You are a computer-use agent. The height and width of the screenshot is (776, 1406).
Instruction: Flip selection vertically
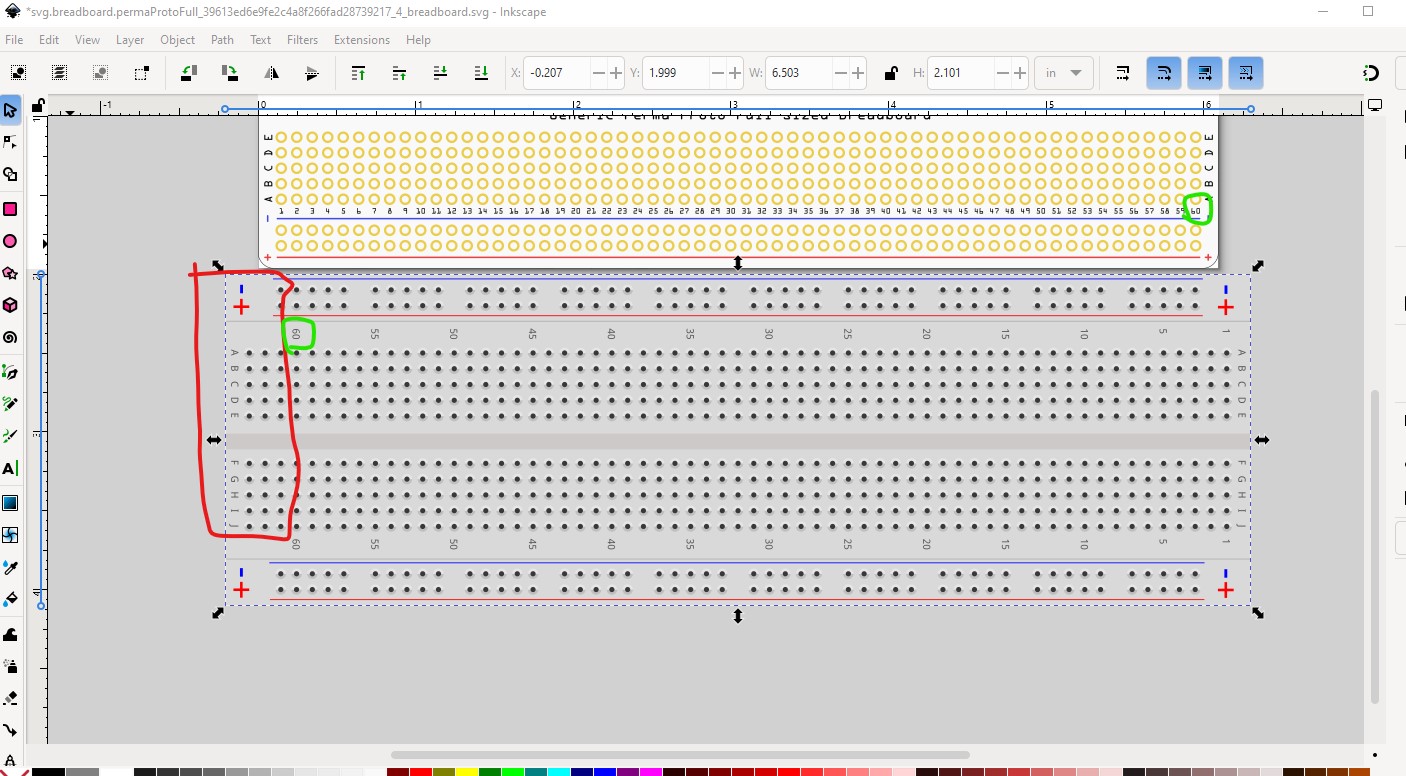(311, 73)
